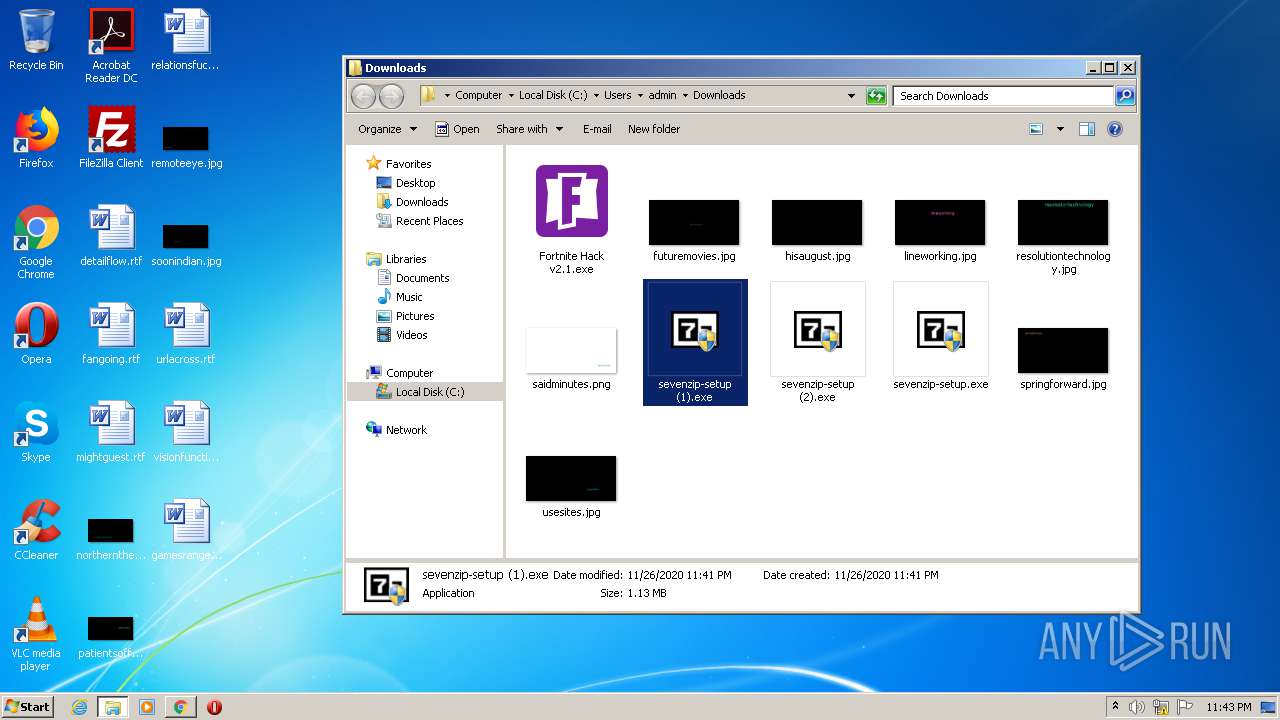Click E-mail in the toolbar
The height and width of the screenshot is (720, 1280).
point(597,129)
